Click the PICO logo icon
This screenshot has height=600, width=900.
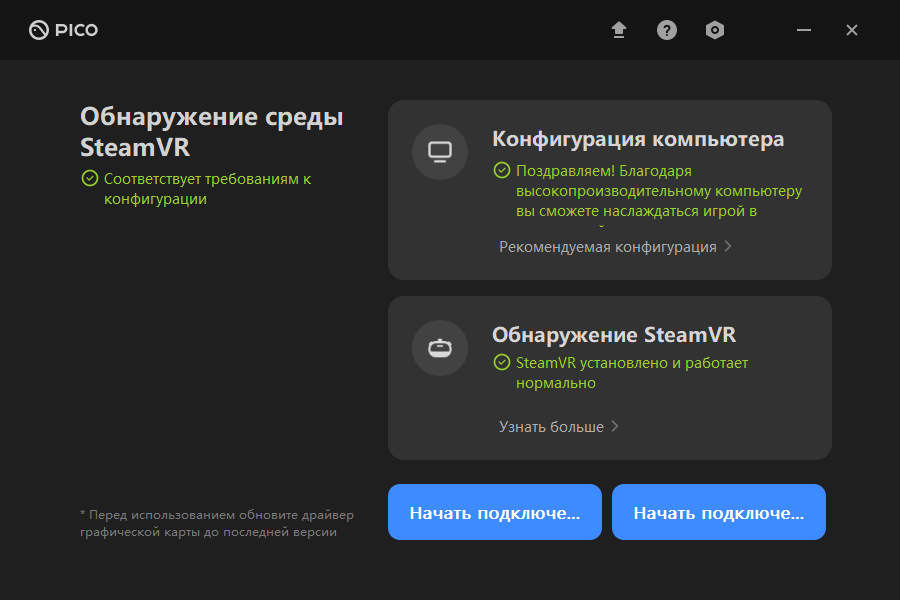pyautogui.click(x=39, y=30)
